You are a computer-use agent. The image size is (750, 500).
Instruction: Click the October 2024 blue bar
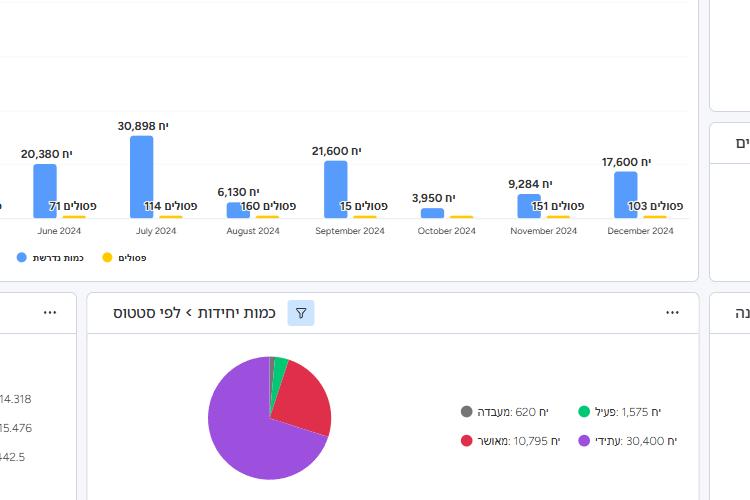click(x=432, y=213)
